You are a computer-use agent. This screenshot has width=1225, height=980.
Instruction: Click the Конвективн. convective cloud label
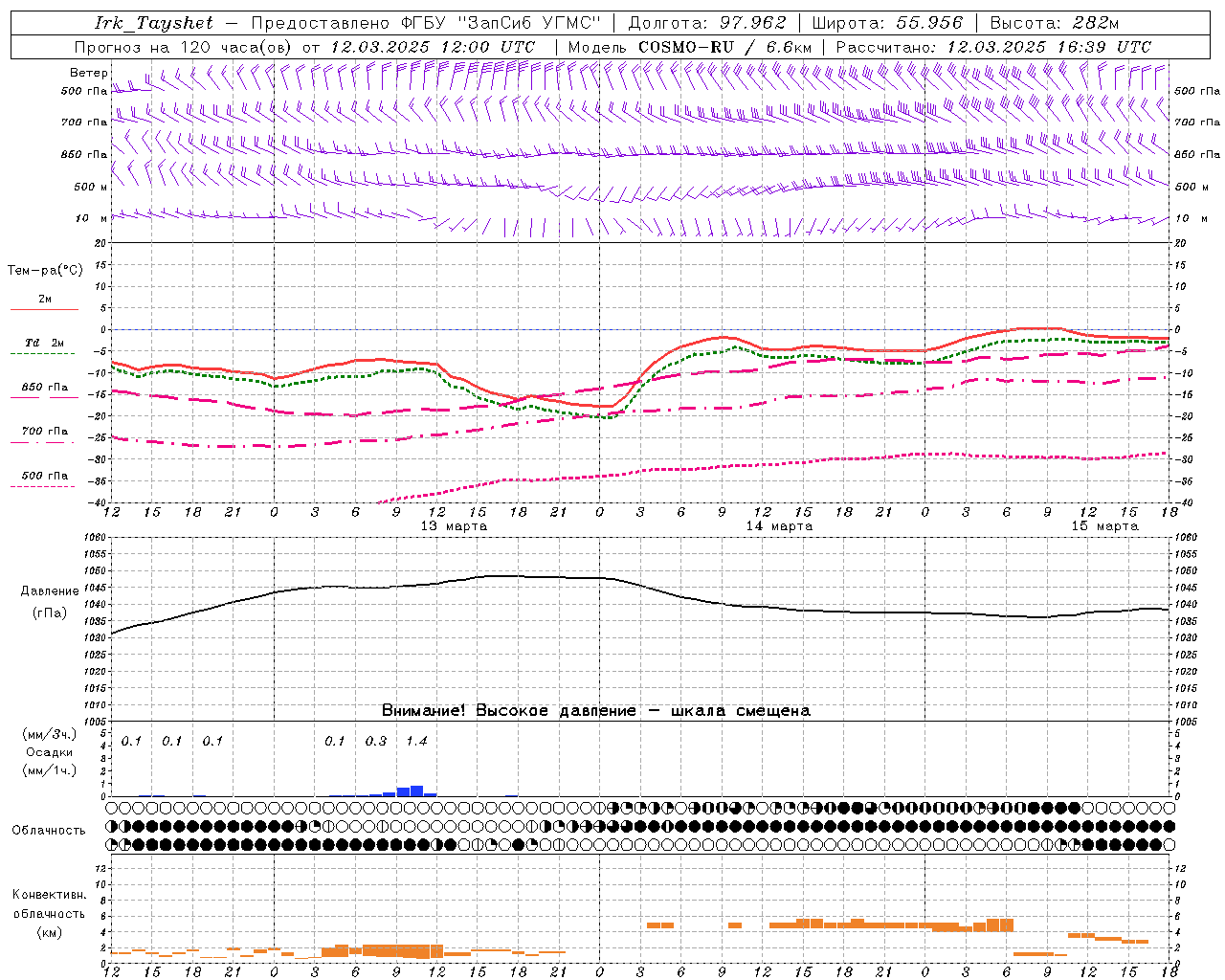(49, 895)
